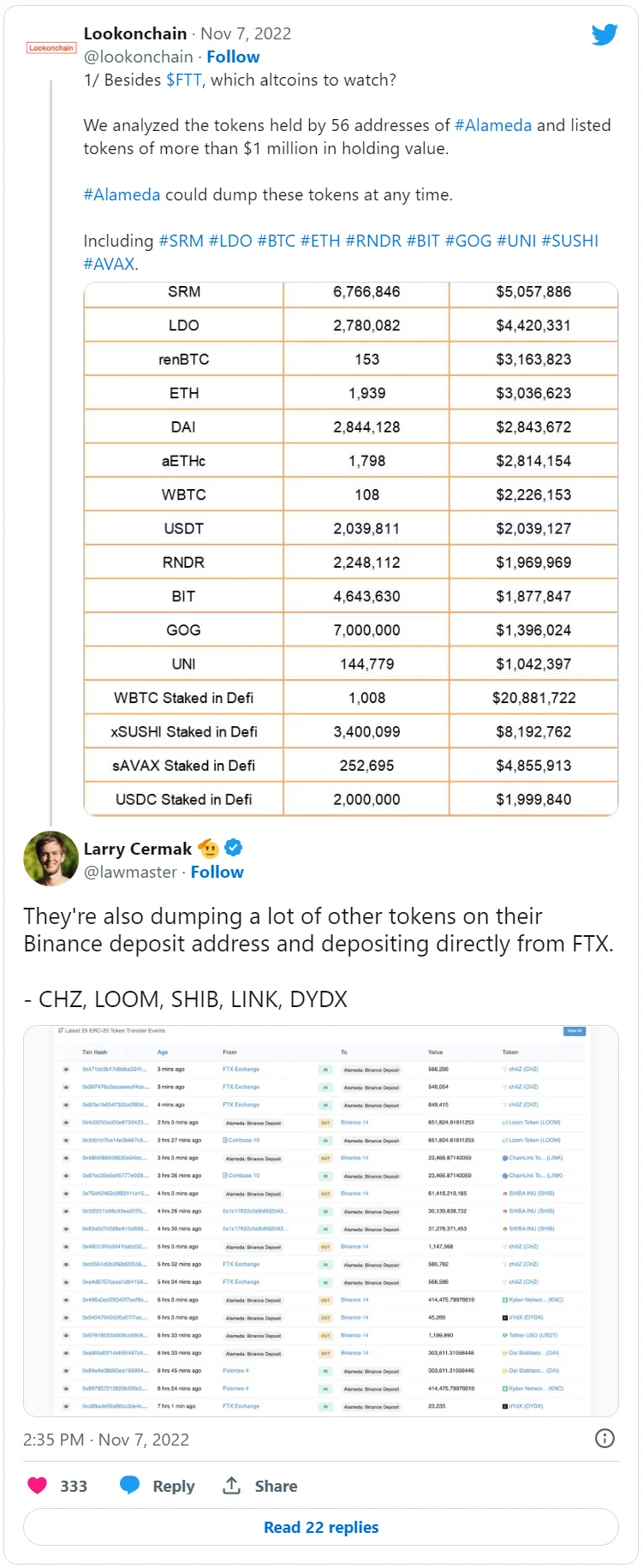The width and height of the screenshot is (643, 1568).
Task: Click Larry Cermak's verified badge
Action: [x=233, y=849]
